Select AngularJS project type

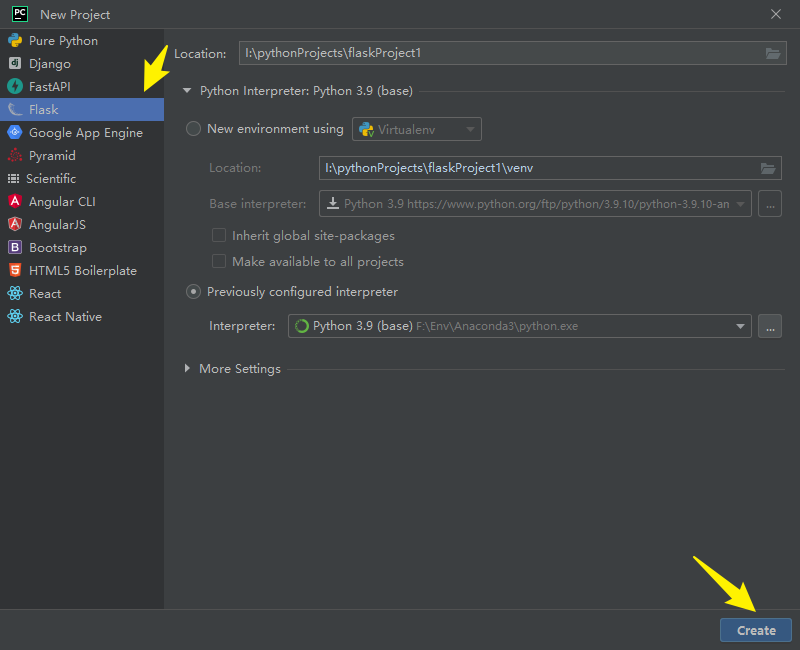click(x=82, y=224)
